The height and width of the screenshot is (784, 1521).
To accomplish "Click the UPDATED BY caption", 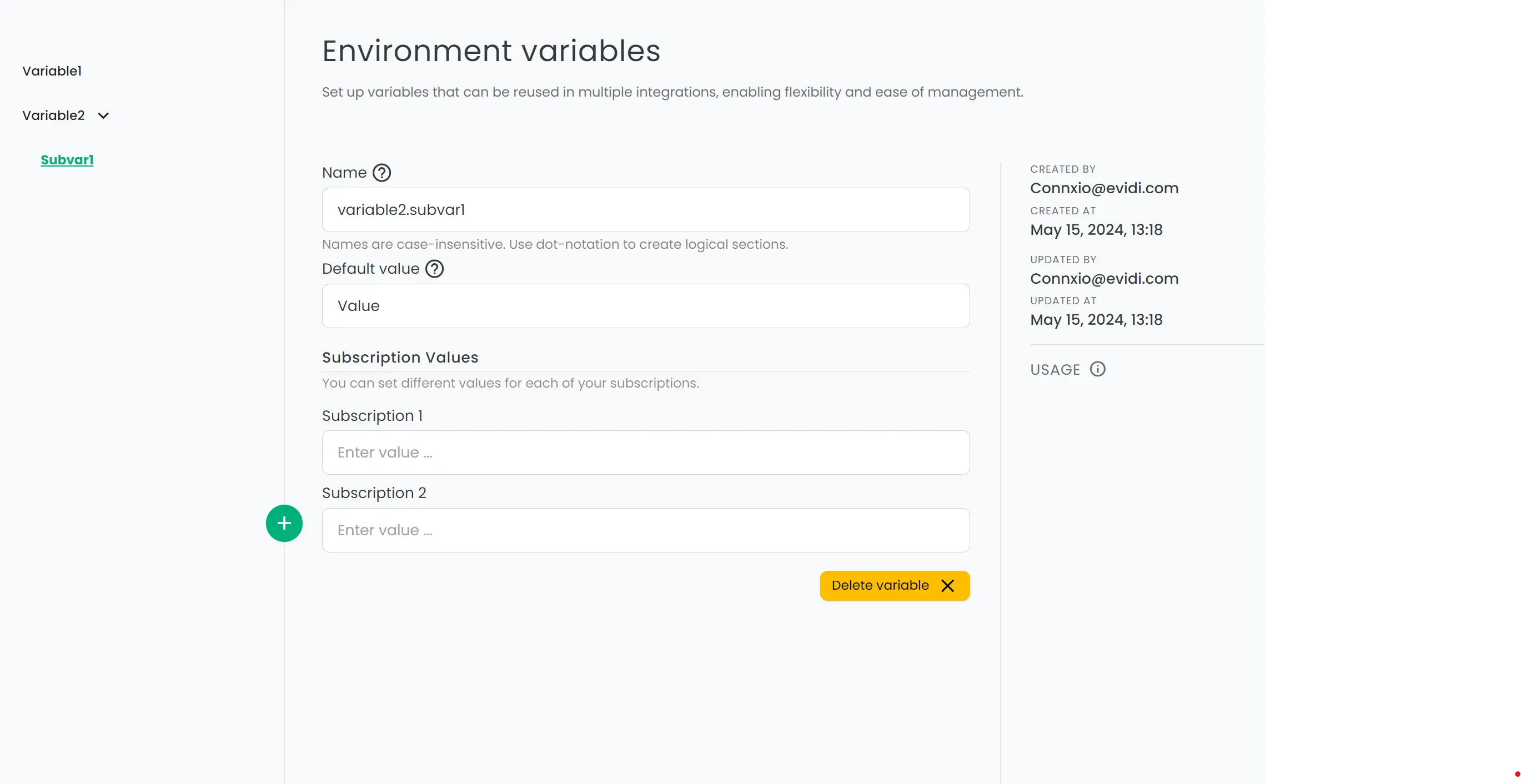I will click(x=1063, y=260).
